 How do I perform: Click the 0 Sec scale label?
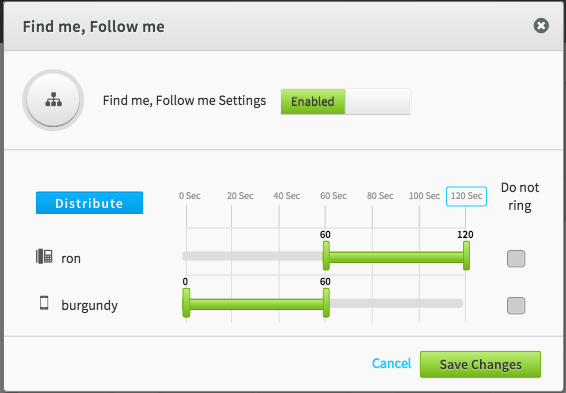click(190, 196)
